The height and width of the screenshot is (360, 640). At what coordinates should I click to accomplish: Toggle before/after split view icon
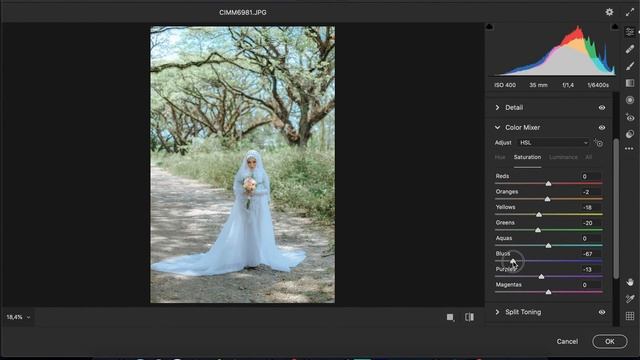tap(469, 317)
